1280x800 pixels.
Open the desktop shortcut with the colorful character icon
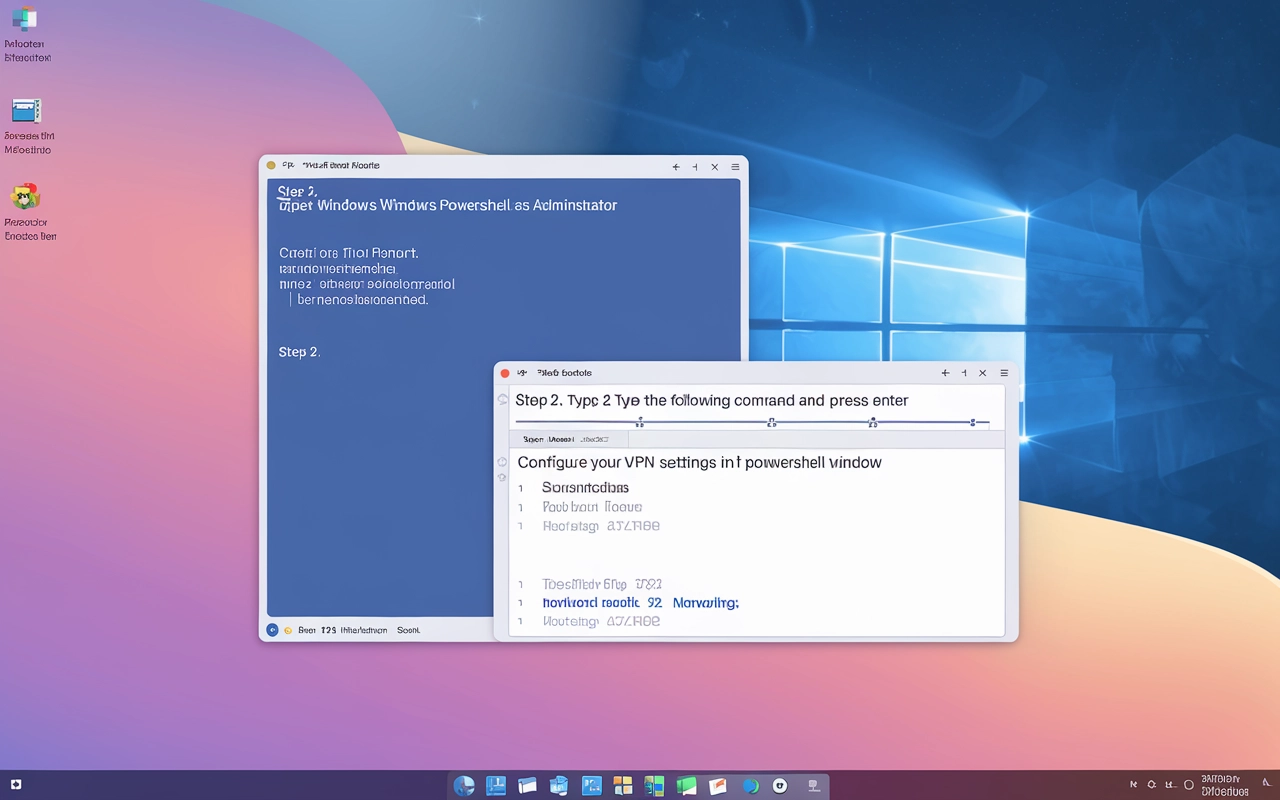click(x=25, y=196)
